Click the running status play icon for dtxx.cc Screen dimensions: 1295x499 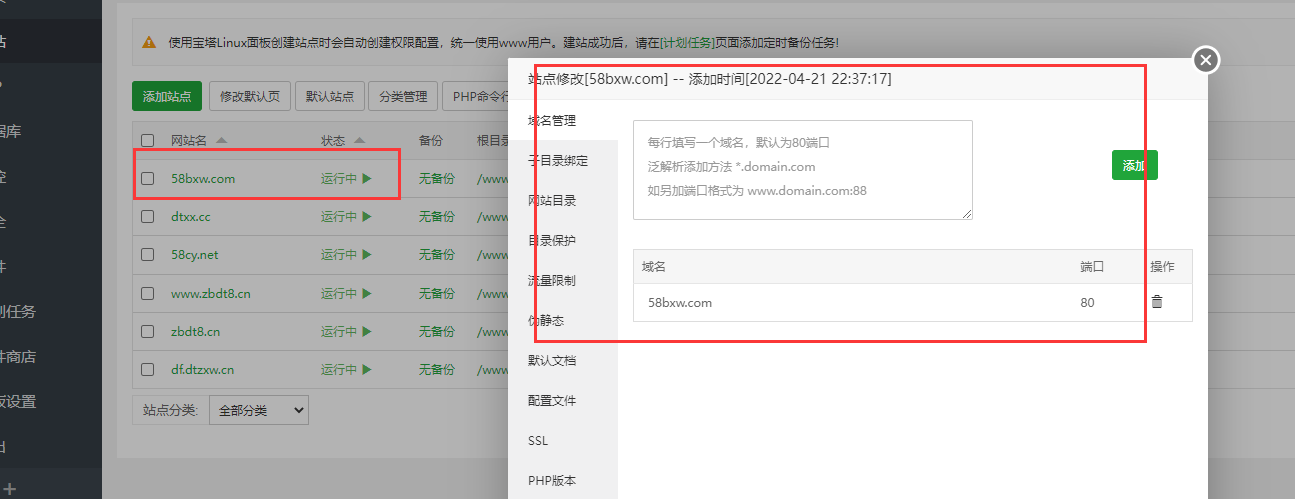click(x=367, y=217)
